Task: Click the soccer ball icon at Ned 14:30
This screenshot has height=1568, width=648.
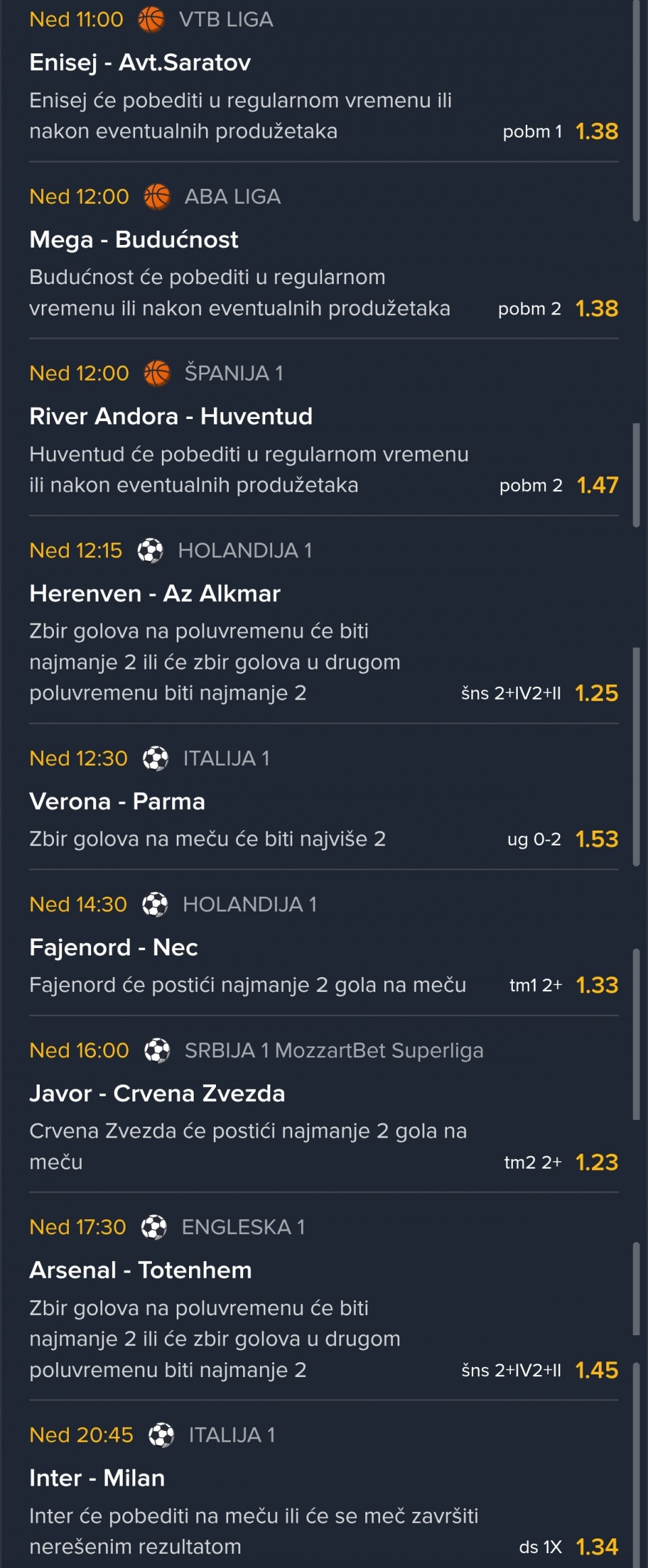Action: pos(155,904)
